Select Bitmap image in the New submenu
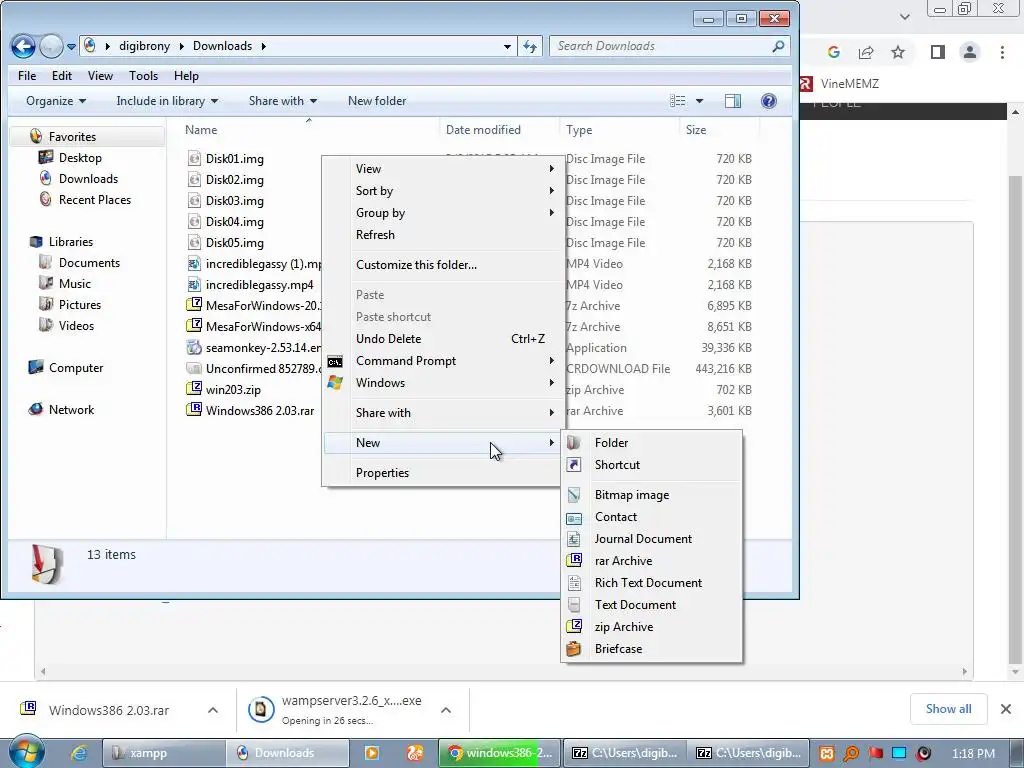Image resolution: width=1024 pixels, height=768 pixels. coord(652,495)
